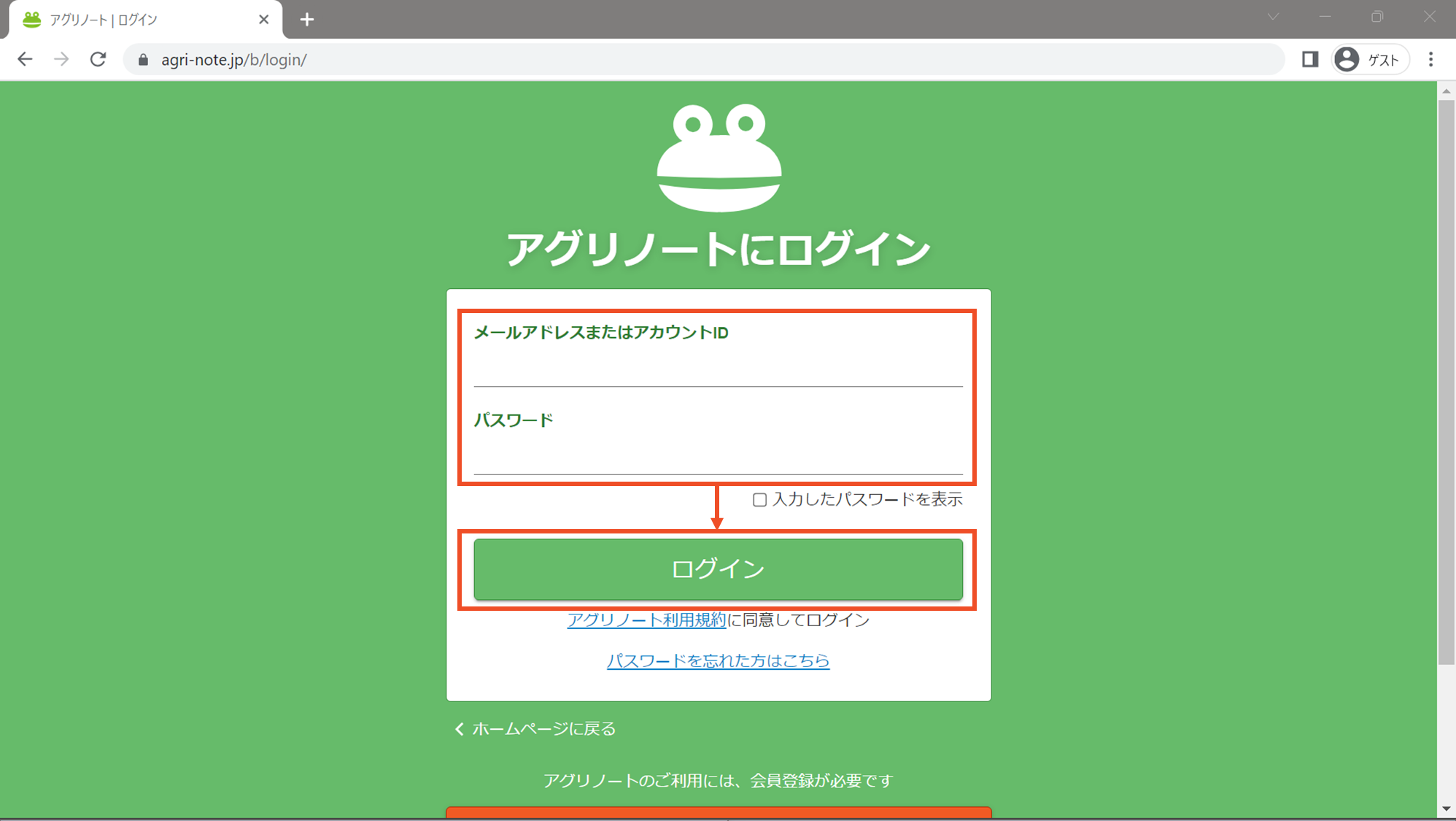Reload the page with refresh icon
Image resolution: width=1456 pixels, height=821 pixels.
pos(98,59)
